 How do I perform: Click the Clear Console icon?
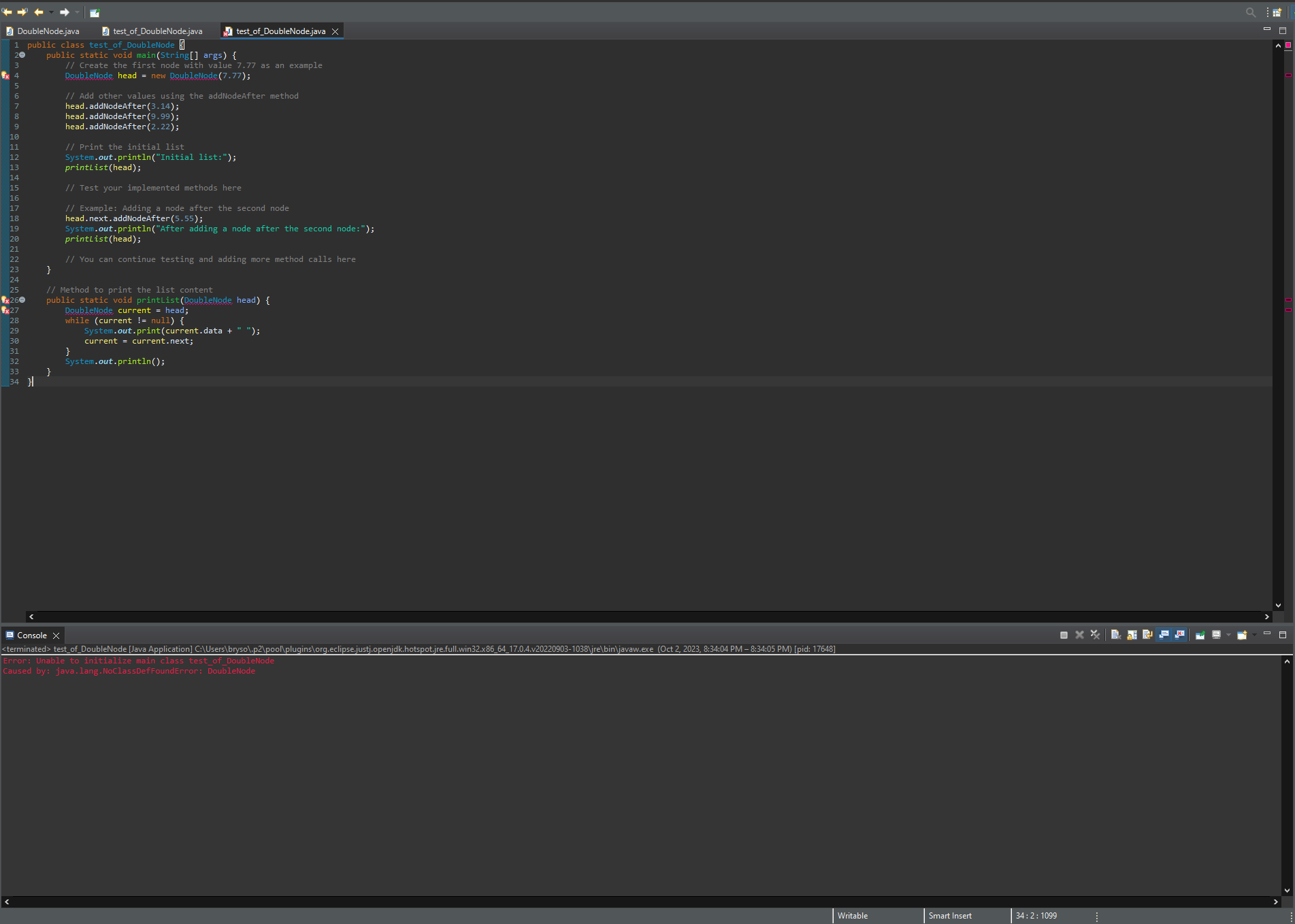pos(1116,635)
